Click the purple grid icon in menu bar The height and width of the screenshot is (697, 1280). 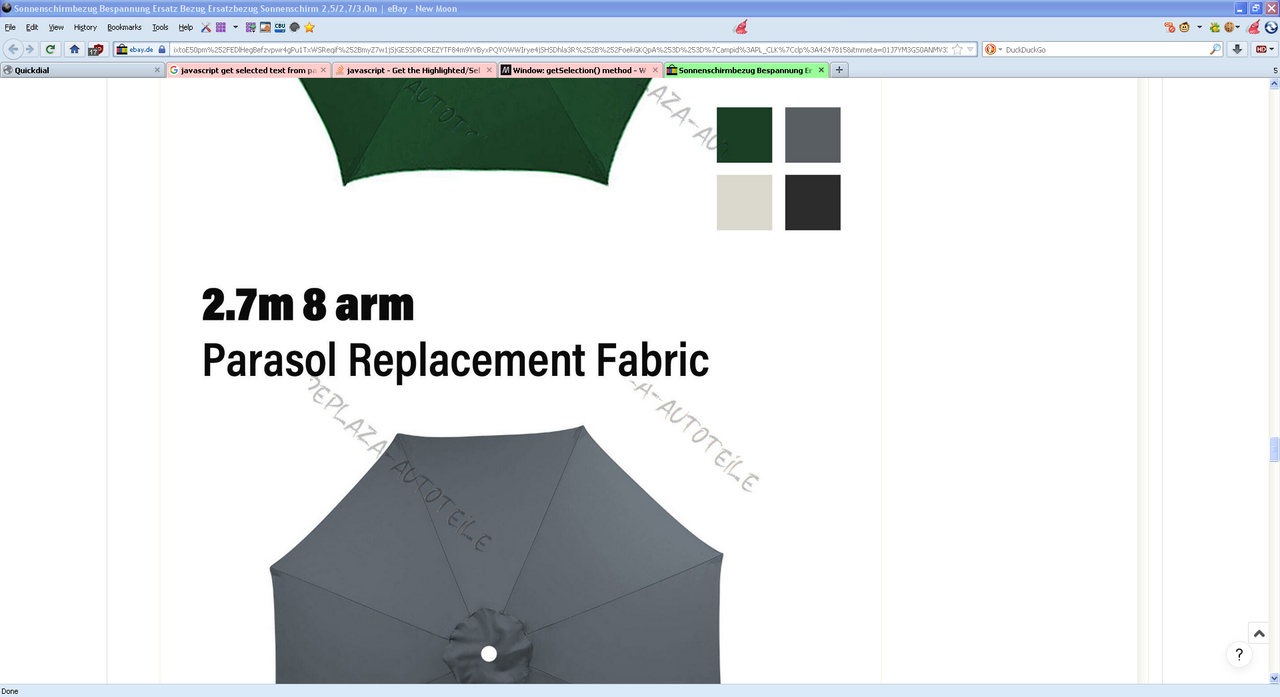tap(221, 27)
